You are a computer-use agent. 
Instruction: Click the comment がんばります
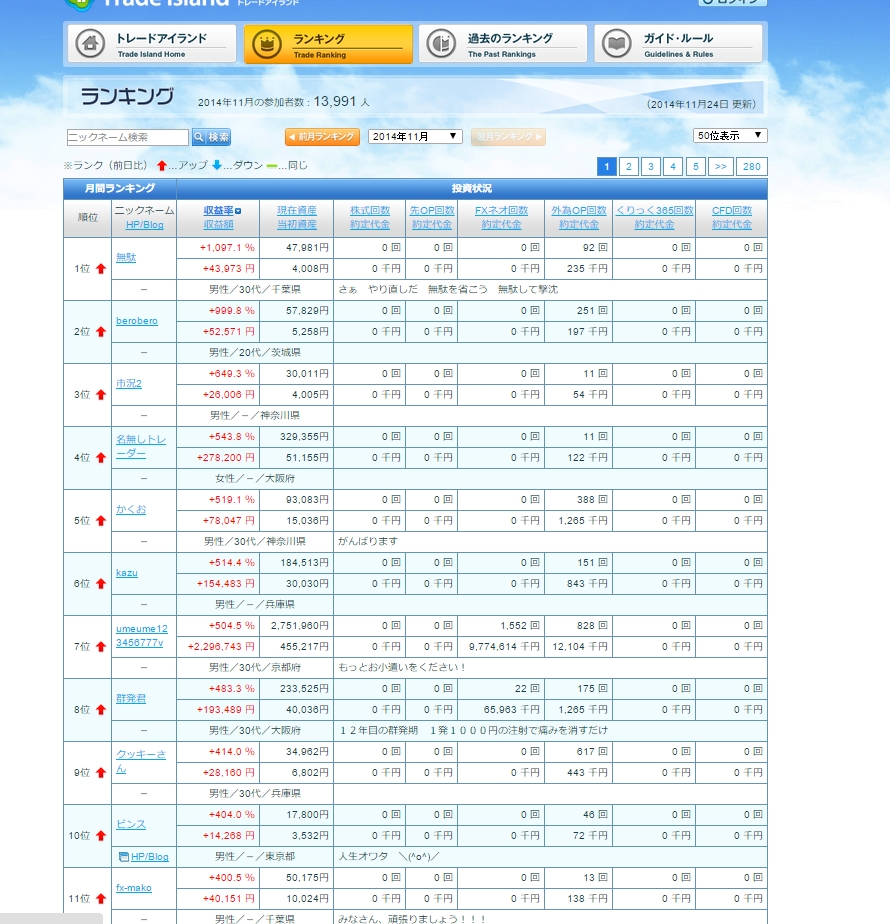[368, 541]
